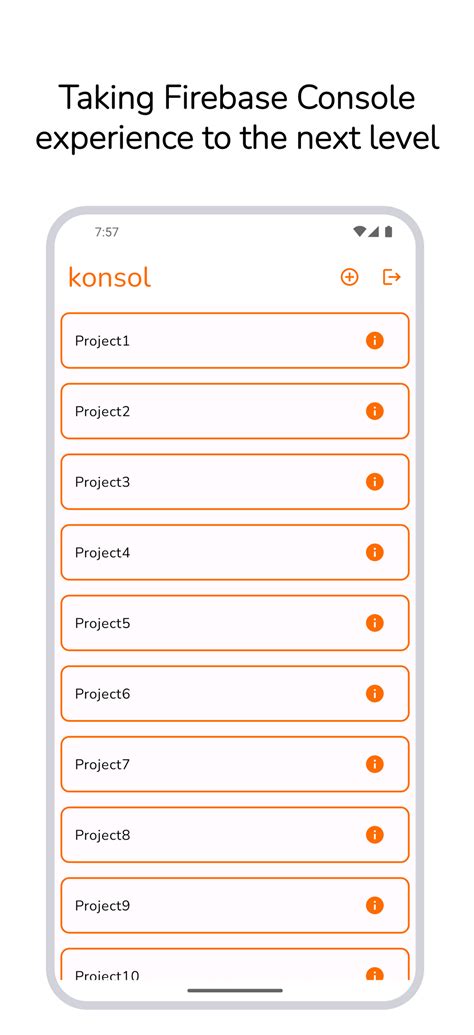Image resolution: width=474 pixels, height=1035 pixels.
Task: Tap the logout icon in header
Action: pyautogui.click(x=391, y=277)
